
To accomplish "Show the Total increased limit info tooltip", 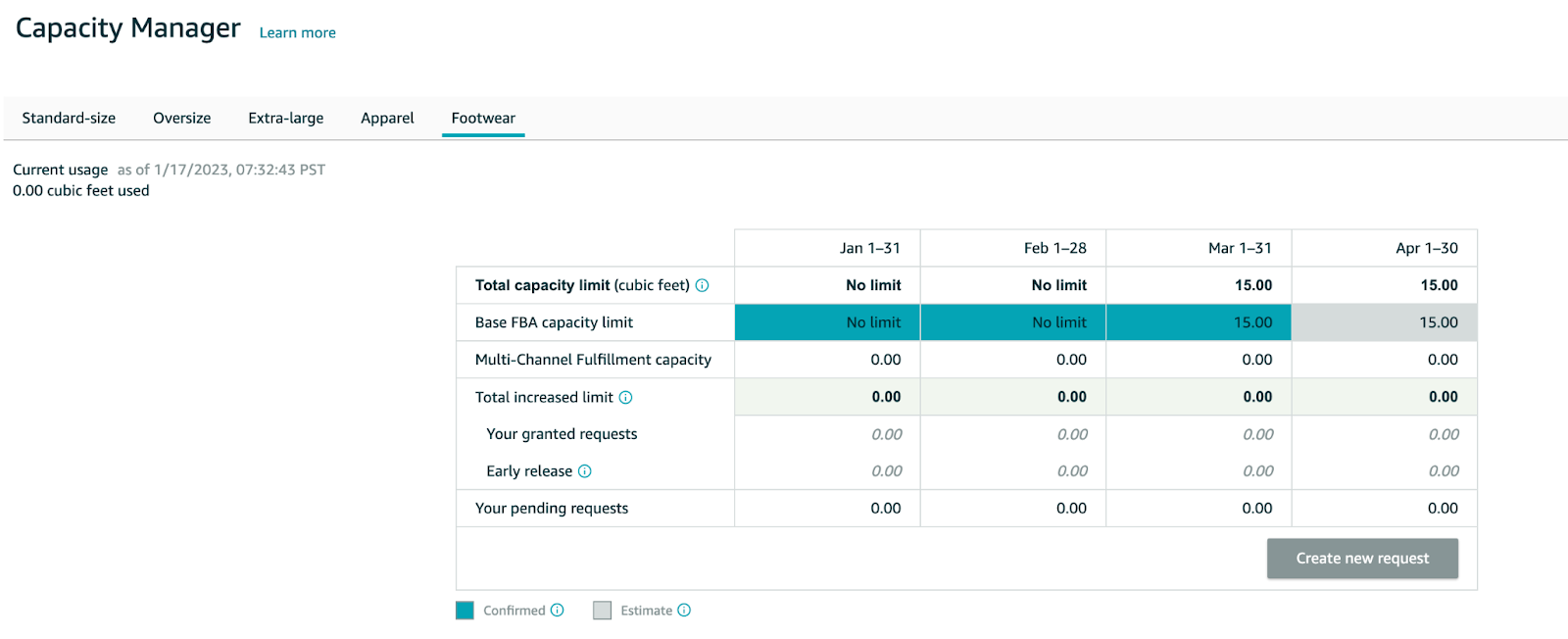I will click(x=625, y=397).
